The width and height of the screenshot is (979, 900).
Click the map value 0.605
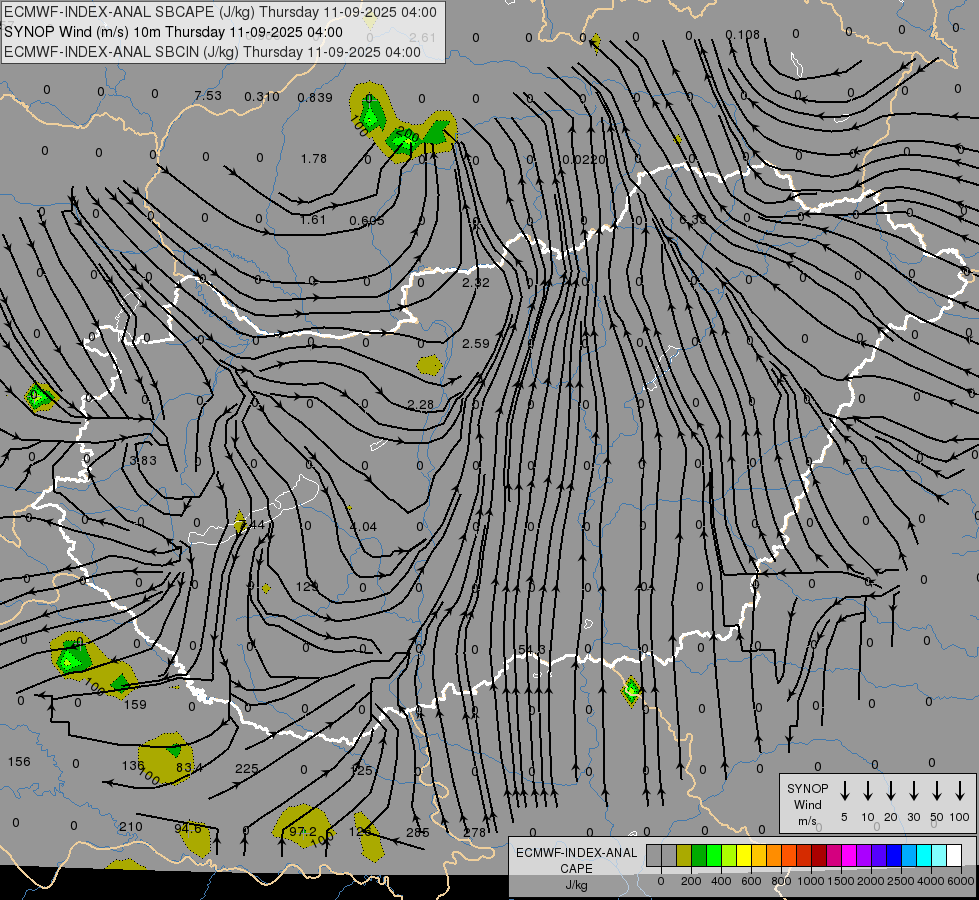pos(367,221)
